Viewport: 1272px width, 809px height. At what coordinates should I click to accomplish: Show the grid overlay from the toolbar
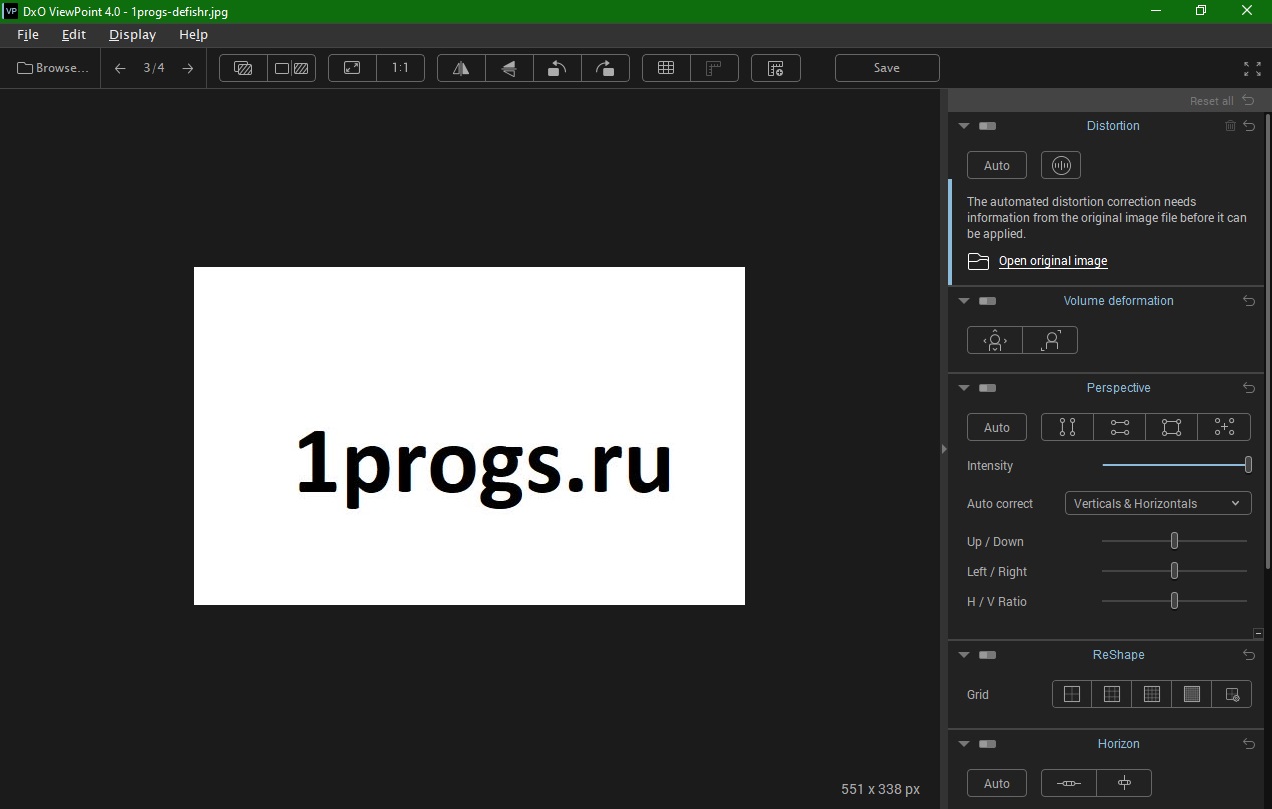[666, 68]
